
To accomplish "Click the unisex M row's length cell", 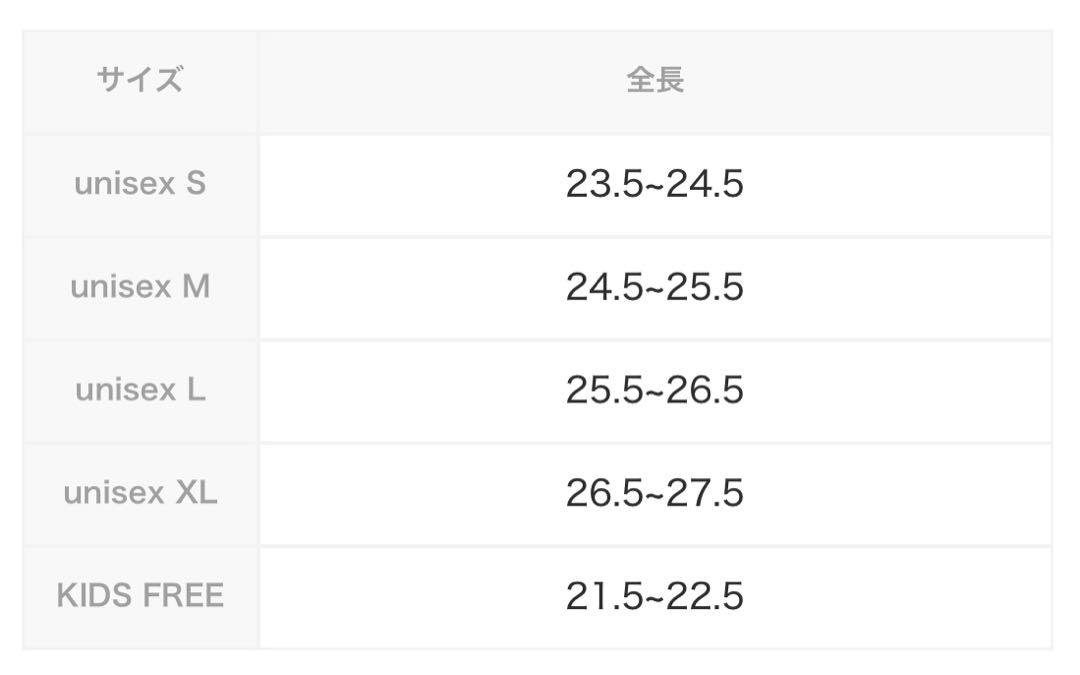I will coord(655,289).
